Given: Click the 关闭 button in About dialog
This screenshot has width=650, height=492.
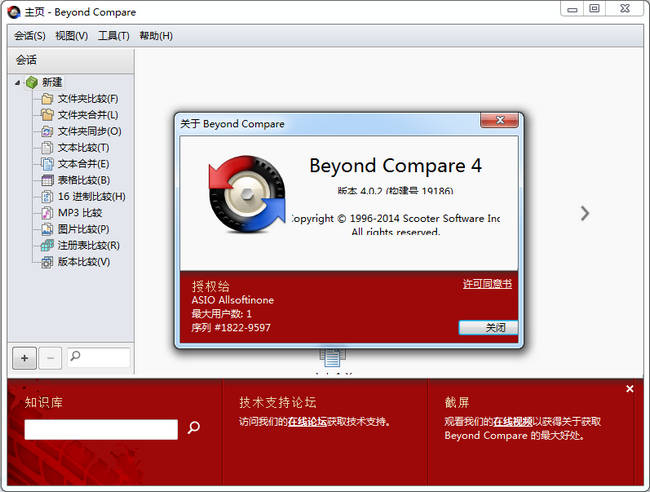Looking at the screenshot, I should coord(488,327).
